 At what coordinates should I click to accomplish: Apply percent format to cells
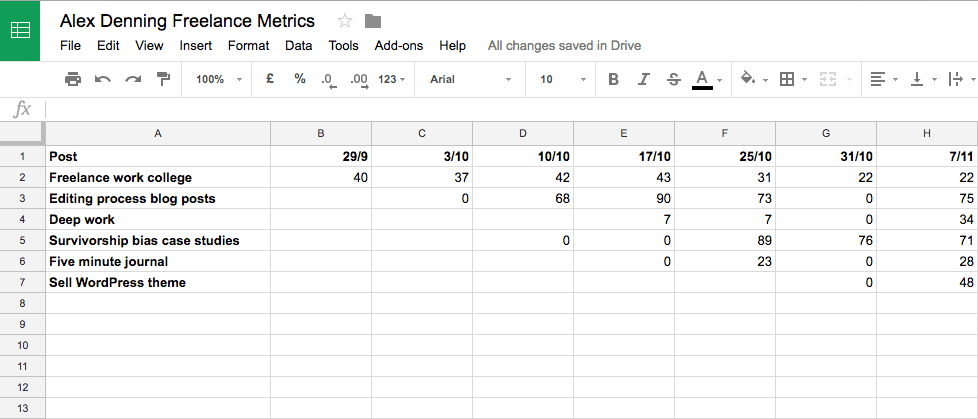[300, 79]
